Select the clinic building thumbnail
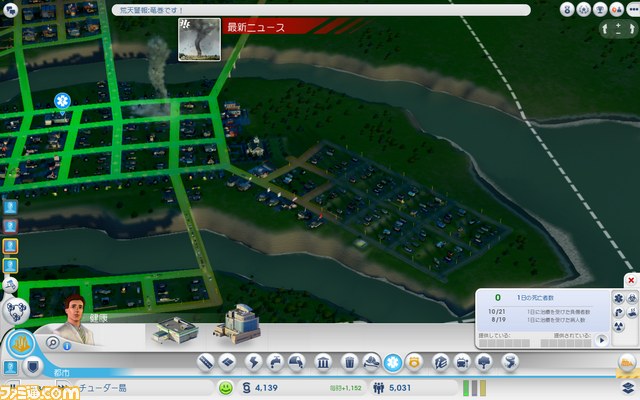 (166, 332)
